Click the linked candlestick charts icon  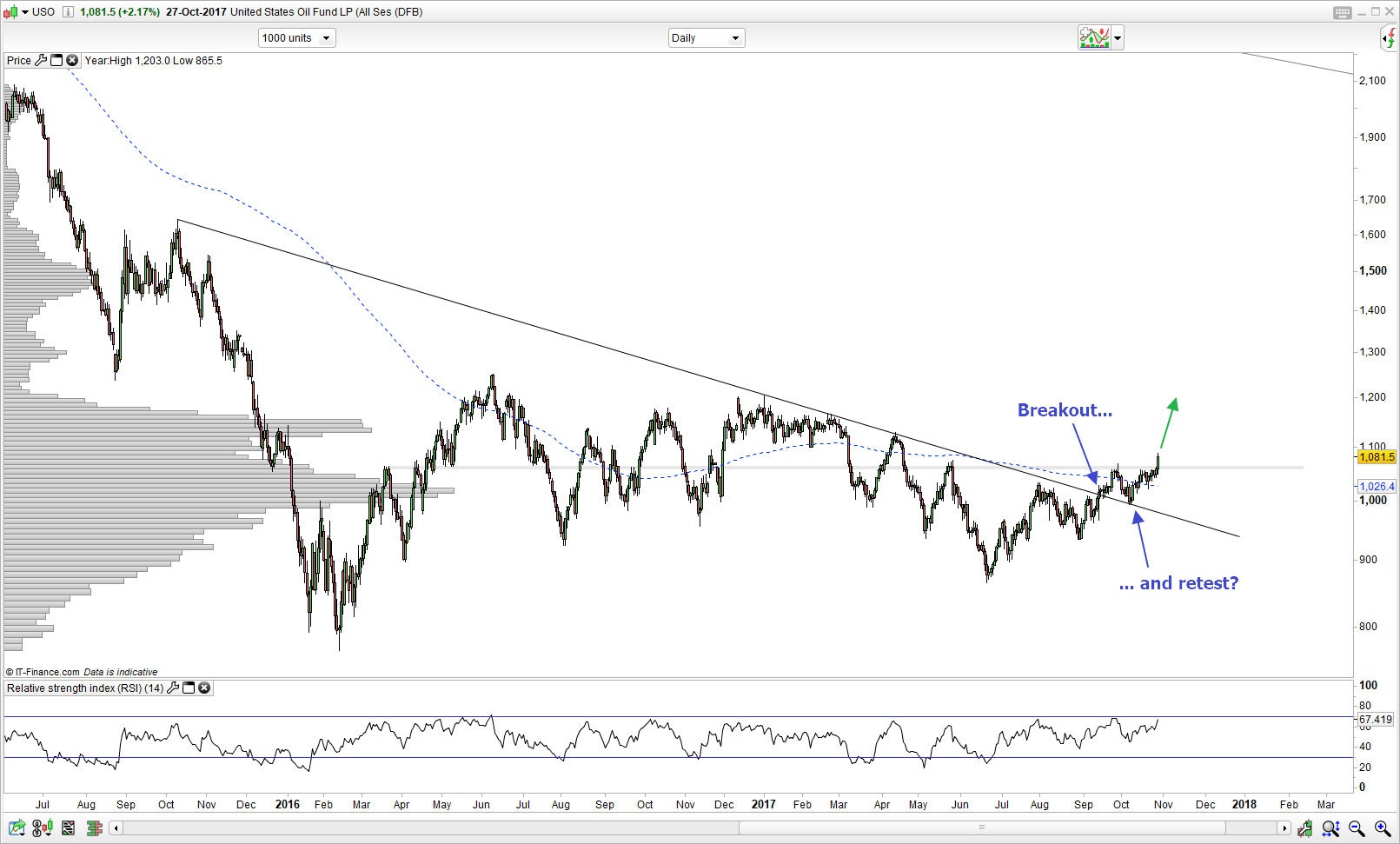tap(43, 827)
